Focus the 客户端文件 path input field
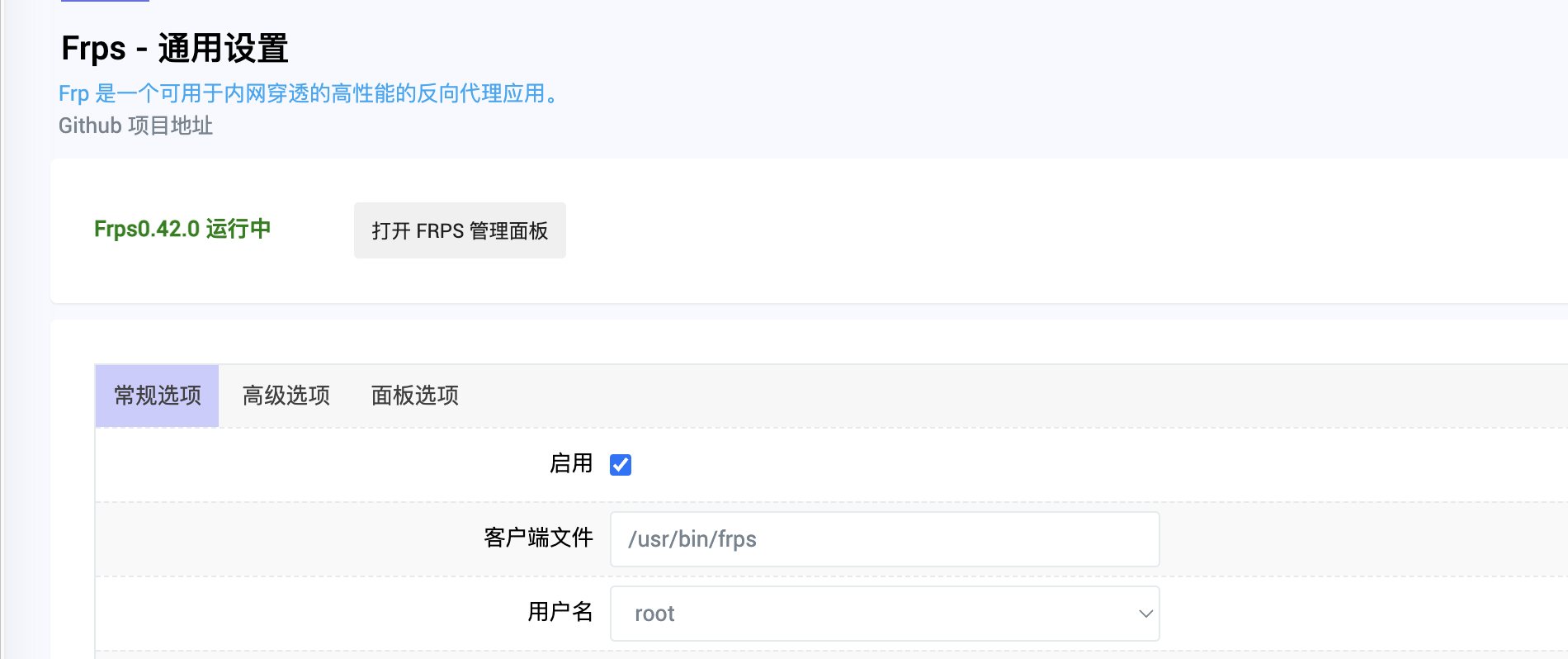 point(884,539)
